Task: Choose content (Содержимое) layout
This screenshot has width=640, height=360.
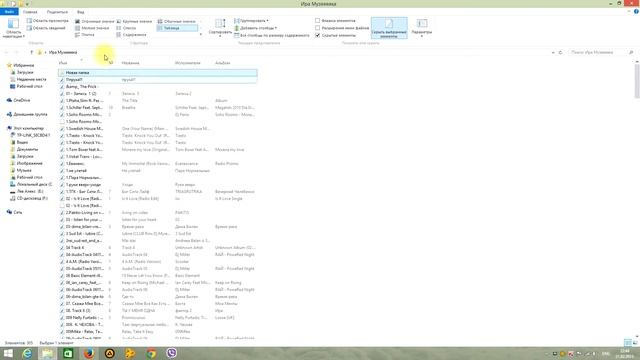Action: (131, 35)
